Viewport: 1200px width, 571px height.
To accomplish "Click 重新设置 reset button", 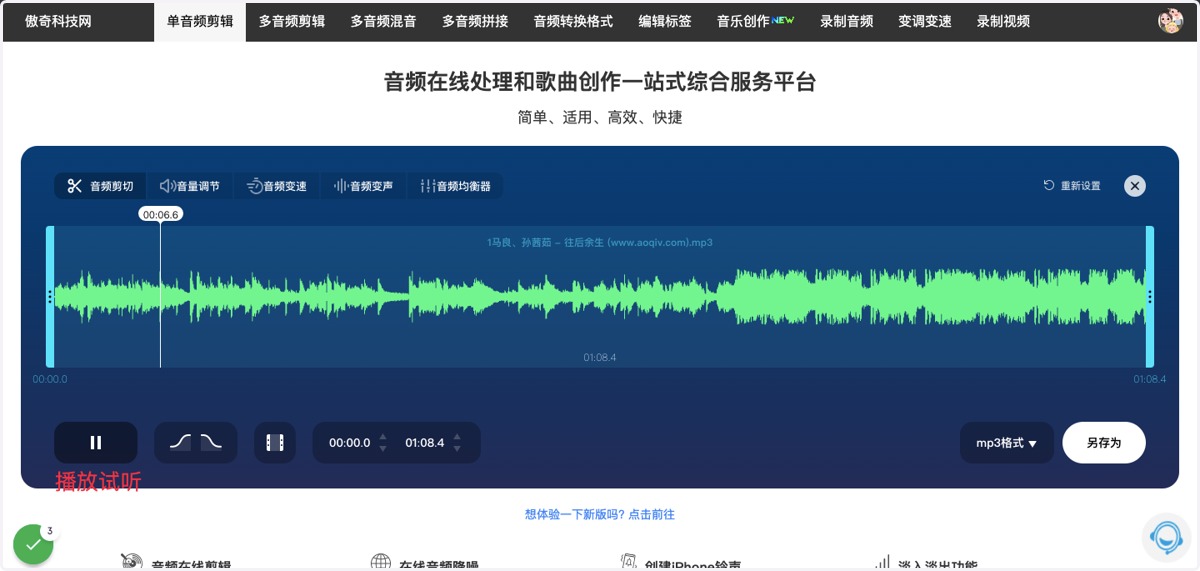I will pos(1072,186).
